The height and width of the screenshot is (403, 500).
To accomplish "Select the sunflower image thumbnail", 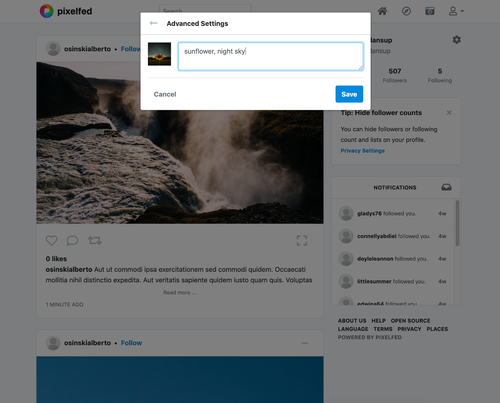I will coord(159,54).
